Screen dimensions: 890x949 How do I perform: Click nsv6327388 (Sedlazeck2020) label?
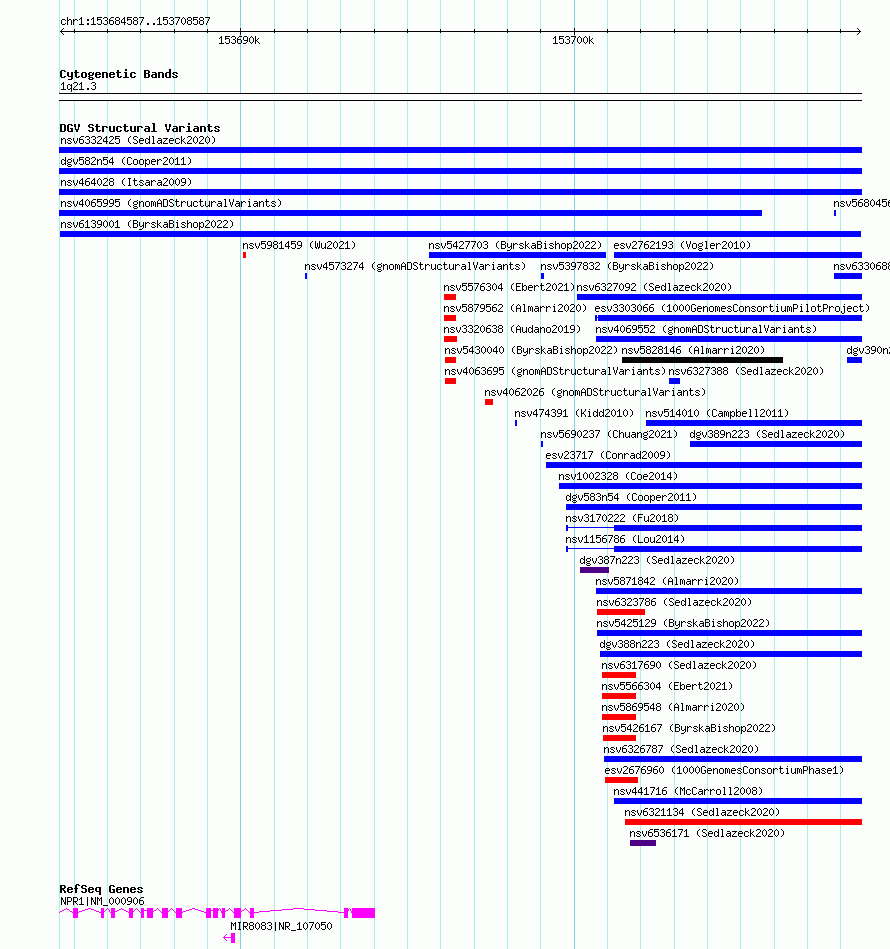coord(746,372)
